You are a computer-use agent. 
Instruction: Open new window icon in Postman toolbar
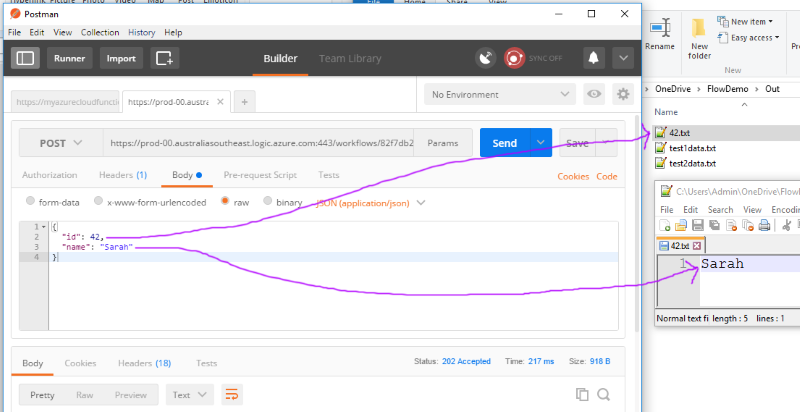click(164, 58)
